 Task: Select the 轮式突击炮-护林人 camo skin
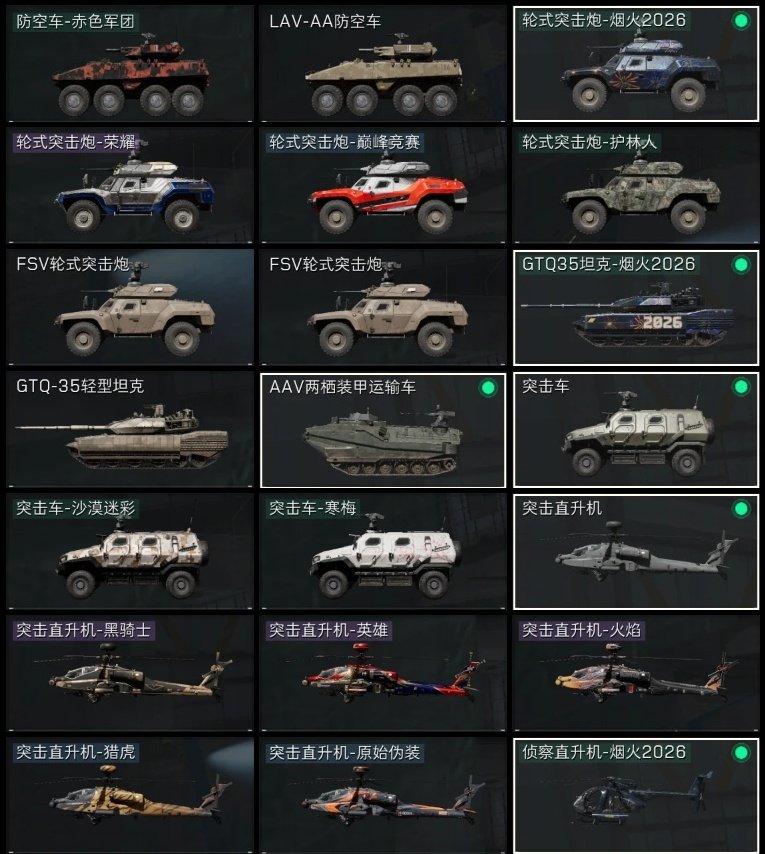pyautogui.click(x=636, y=185)
